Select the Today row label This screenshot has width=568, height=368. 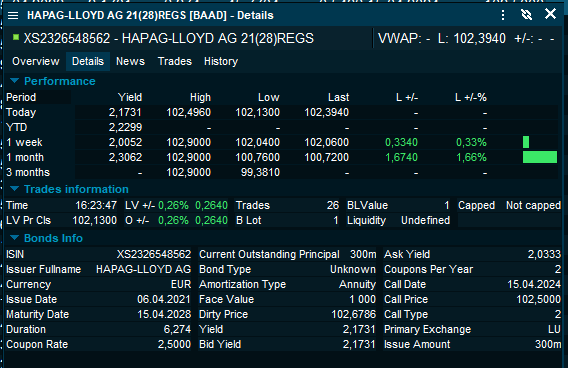pyautogui.click(x=21, y=112)
